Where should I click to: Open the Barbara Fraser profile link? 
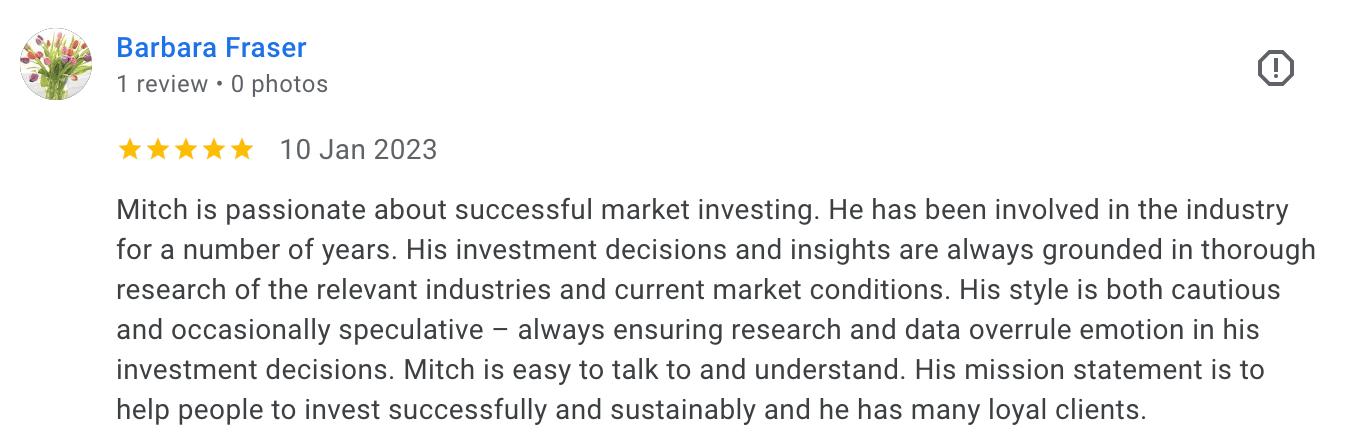(211, 47)
